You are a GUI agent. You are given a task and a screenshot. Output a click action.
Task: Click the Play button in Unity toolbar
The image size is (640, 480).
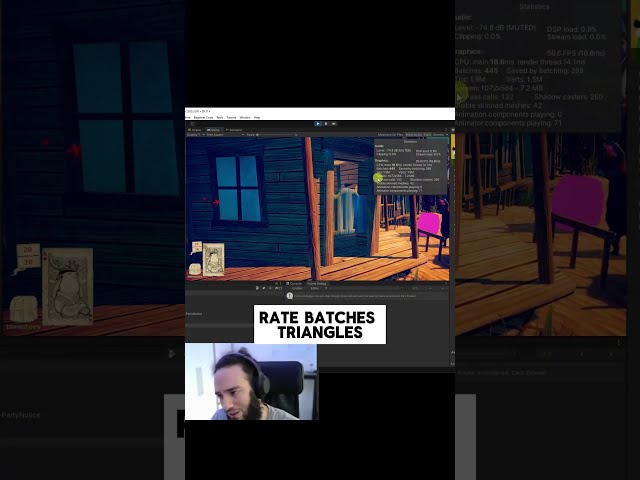[x=318, y=124]
